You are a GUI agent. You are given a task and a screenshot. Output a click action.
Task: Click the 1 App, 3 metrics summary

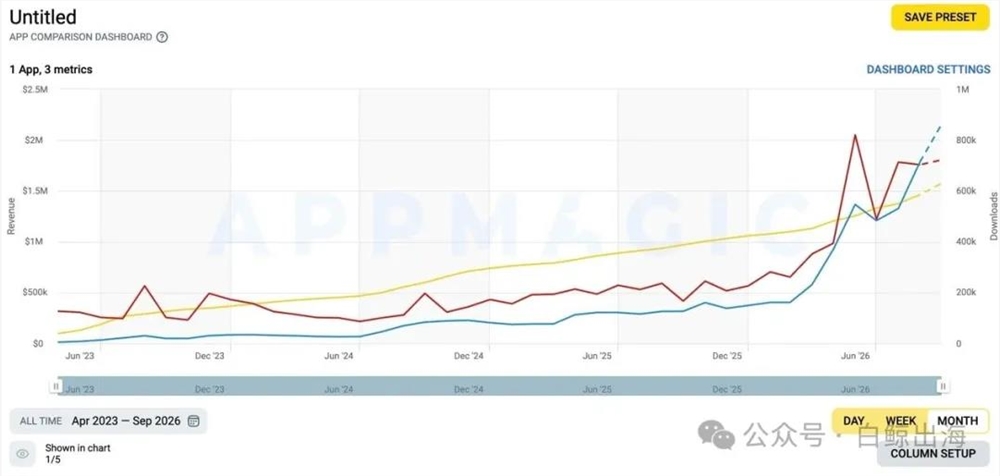coord(50,70)
